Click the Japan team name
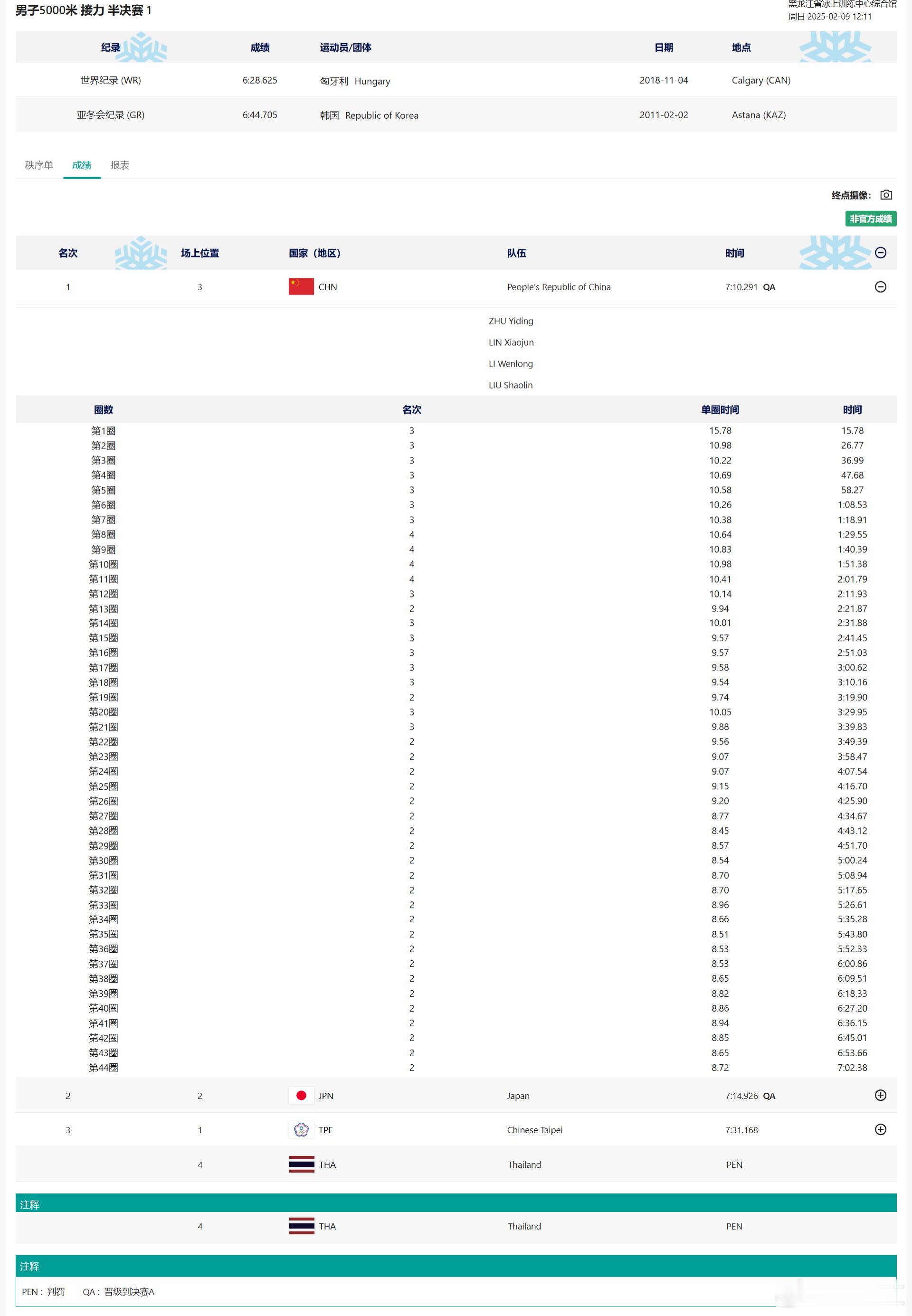The image size is (912, 1316). tap(518, 1096)
